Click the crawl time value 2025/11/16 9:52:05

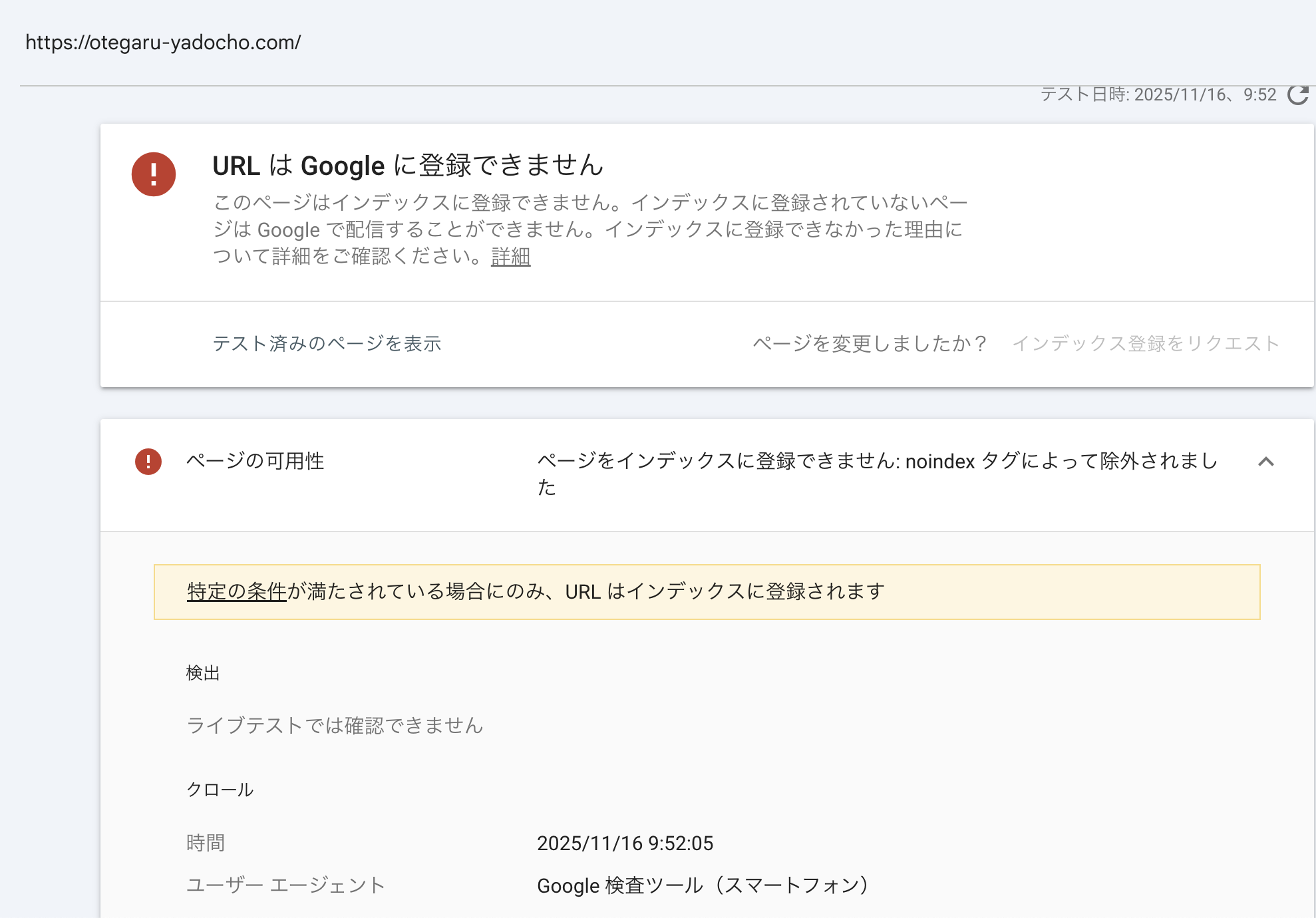625,843
